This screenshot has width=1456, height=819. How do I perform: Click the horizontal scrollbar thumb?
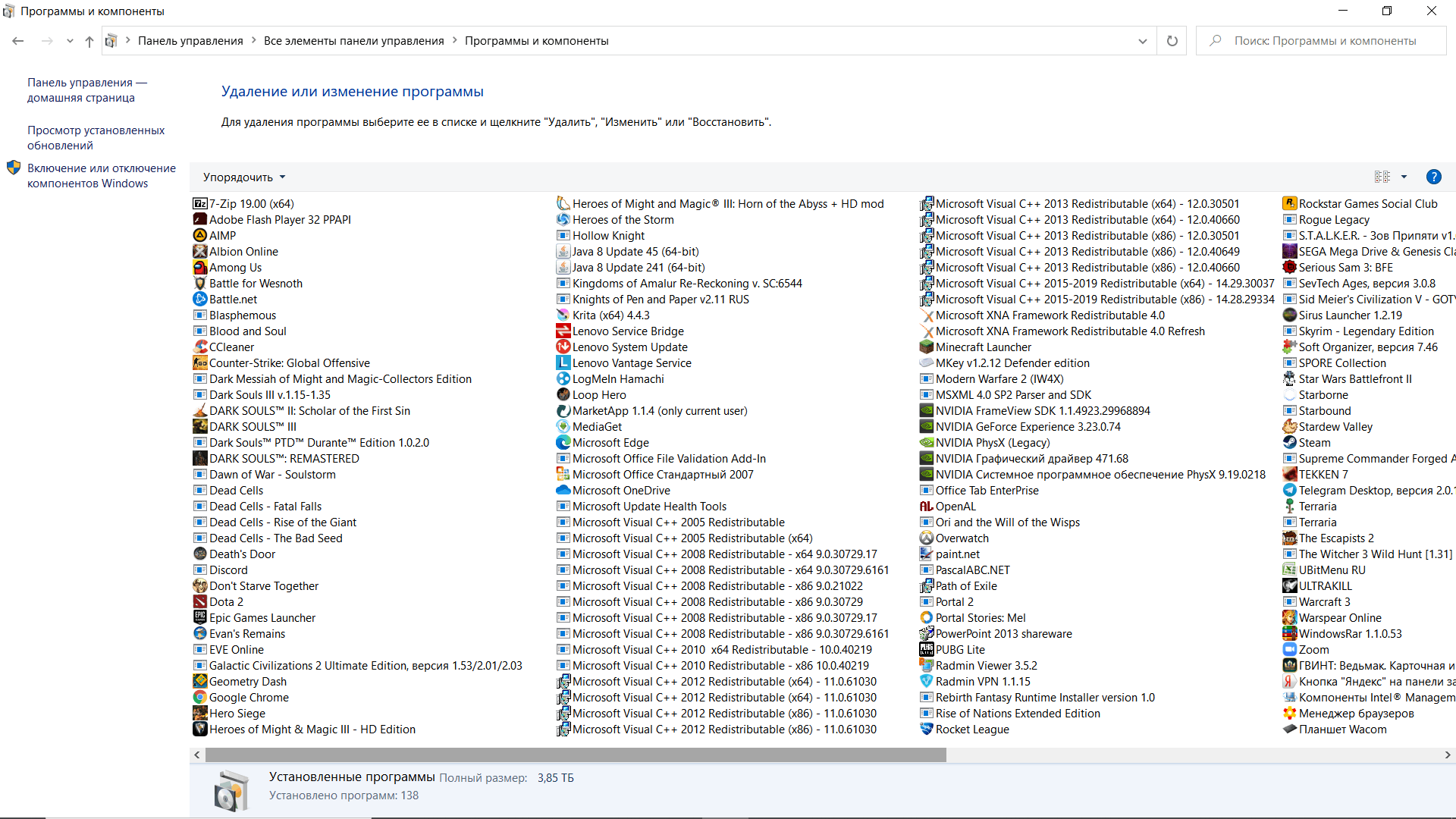(x=576, y=755)
